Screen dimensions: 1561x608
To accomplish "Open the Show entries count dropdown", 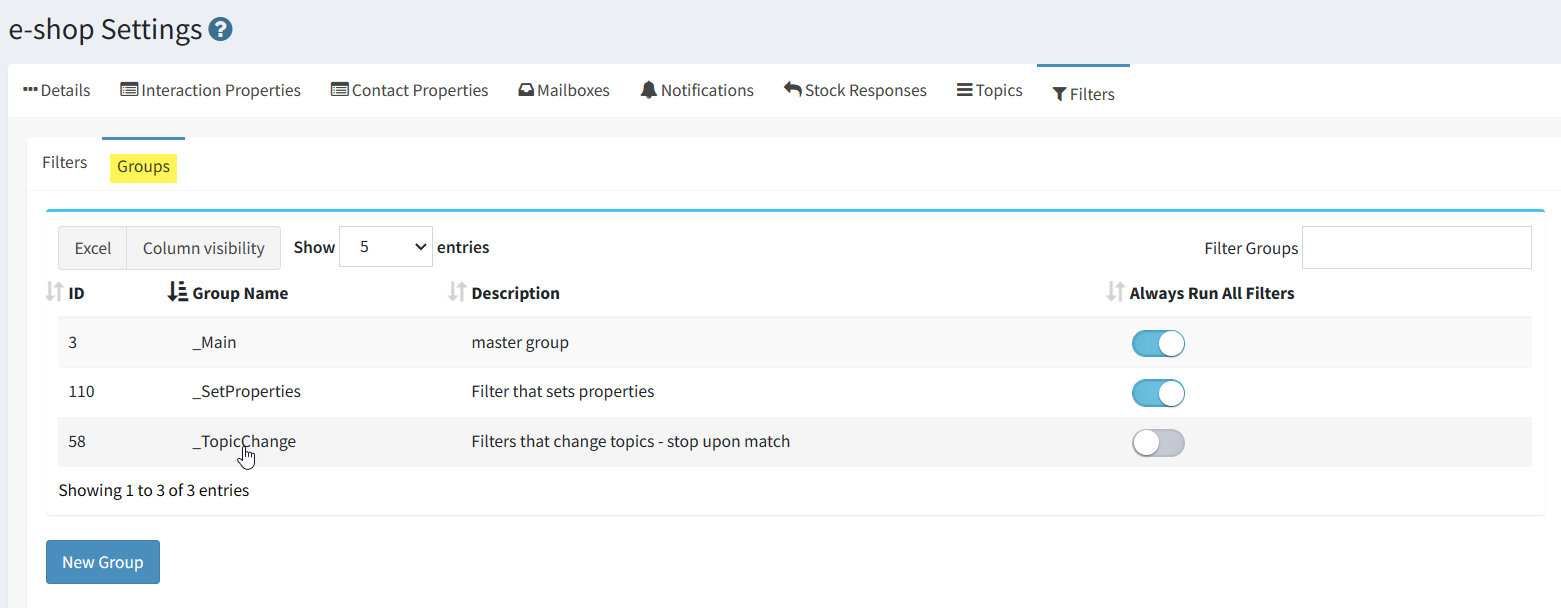I will (385, 247).
